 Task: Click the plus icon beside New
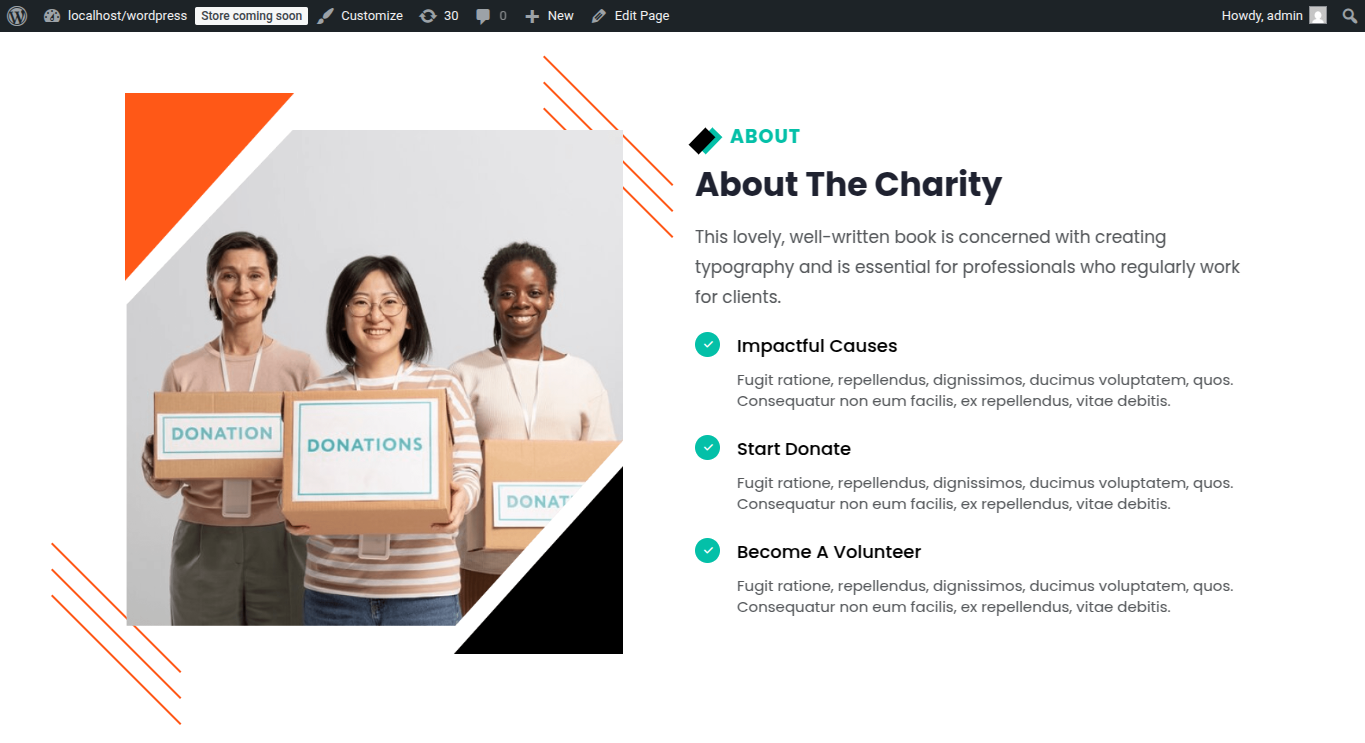click(x=532, y=16)
